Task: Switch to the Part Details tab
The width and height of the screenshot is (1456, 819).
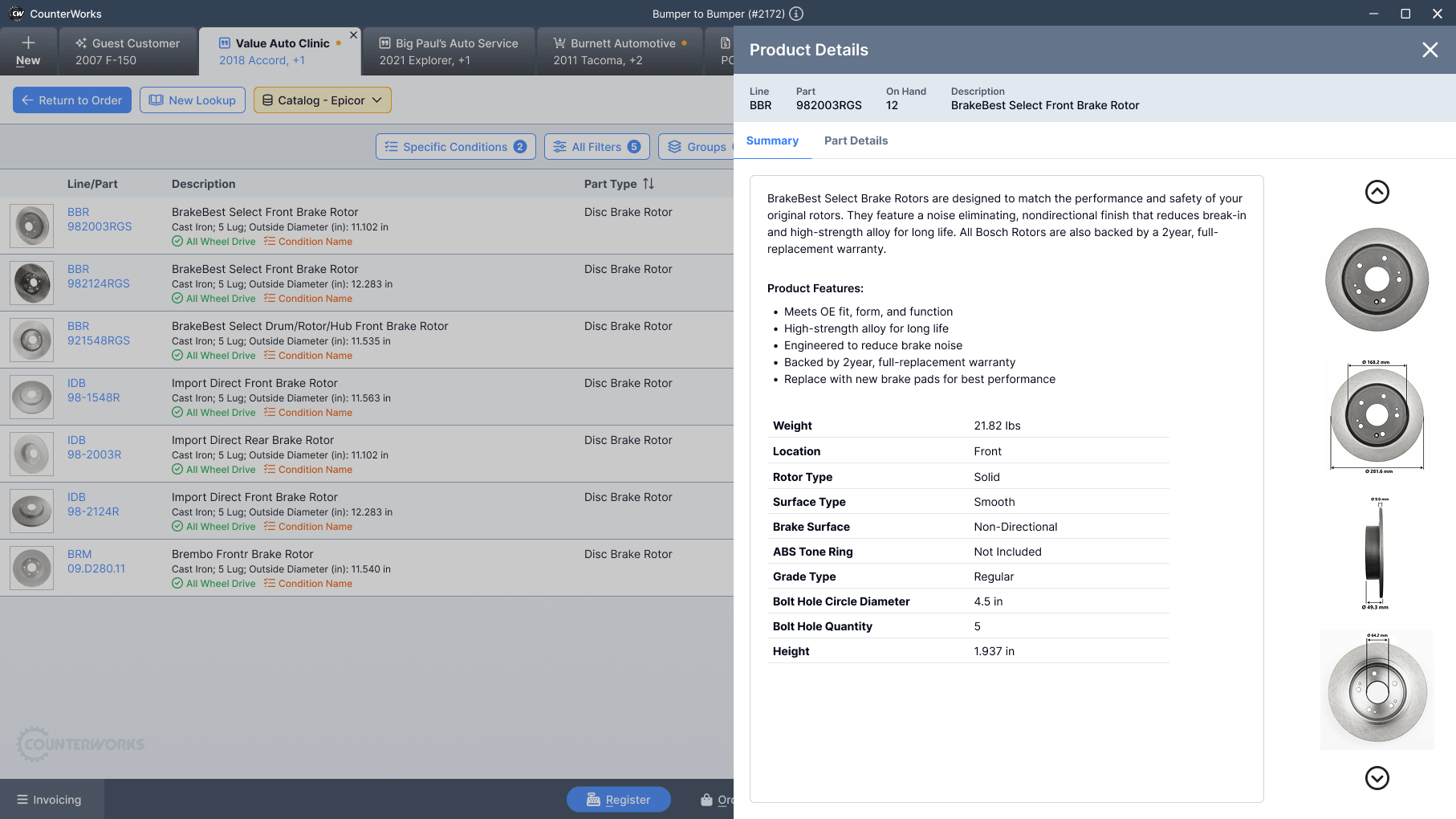Action: 856,141
